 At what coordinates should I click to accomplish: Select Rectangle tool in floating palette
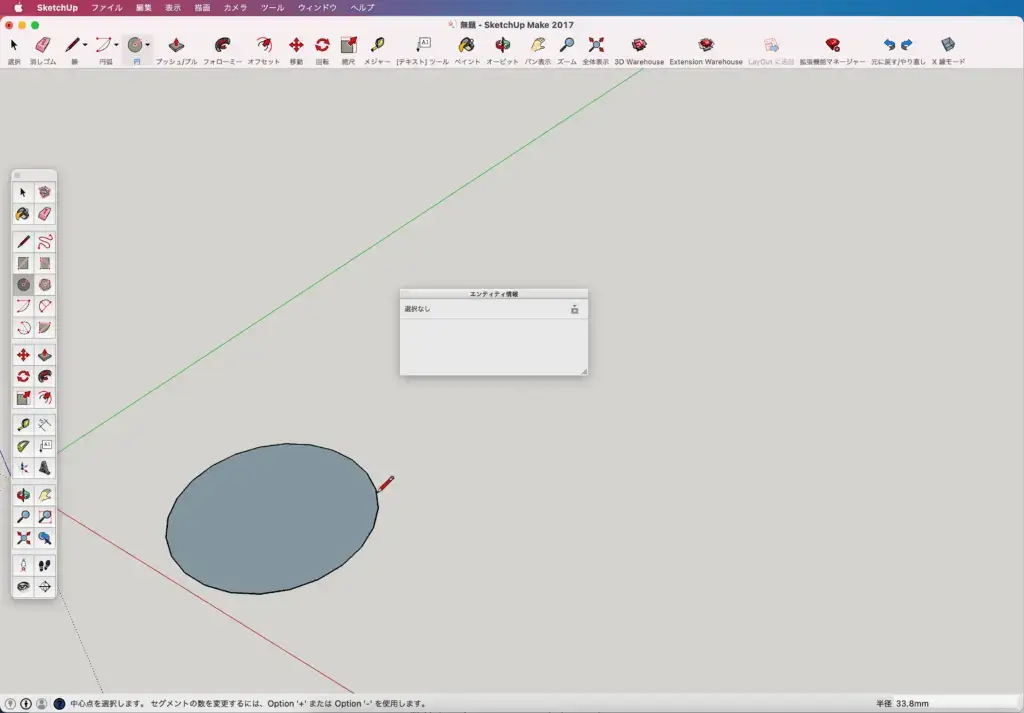point(23,263)
